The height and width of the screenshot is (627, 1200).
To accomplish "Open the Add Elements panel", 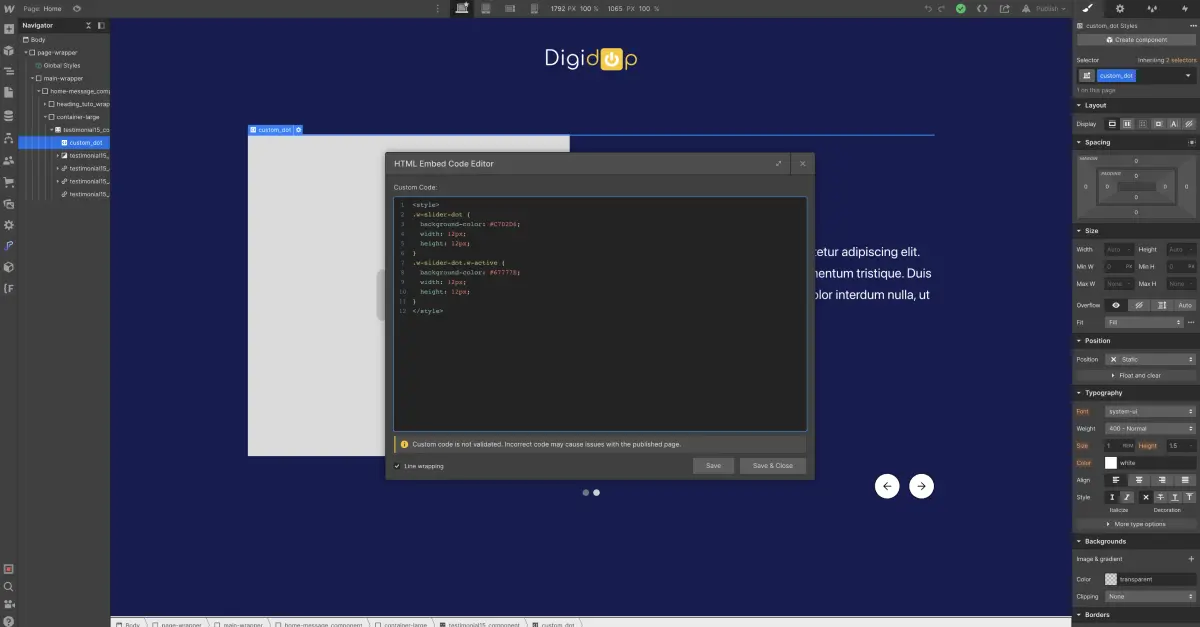I will tap(9, 29).
